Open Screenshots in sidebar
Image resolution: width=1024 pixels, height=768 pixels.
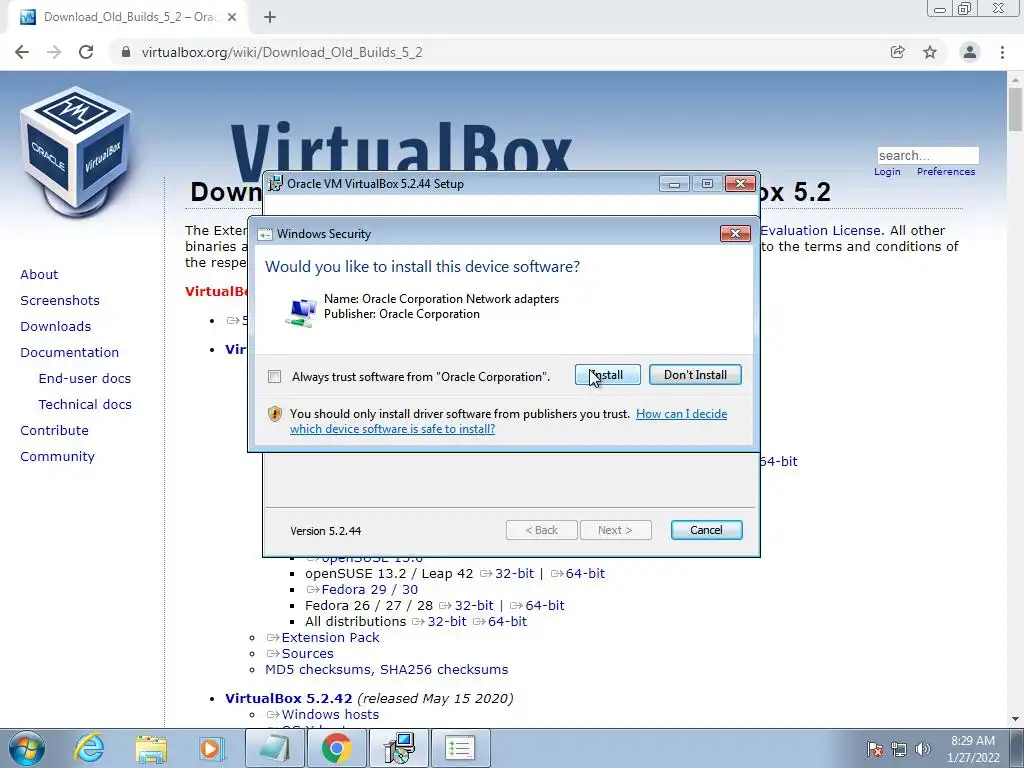[x=60, y=300]
